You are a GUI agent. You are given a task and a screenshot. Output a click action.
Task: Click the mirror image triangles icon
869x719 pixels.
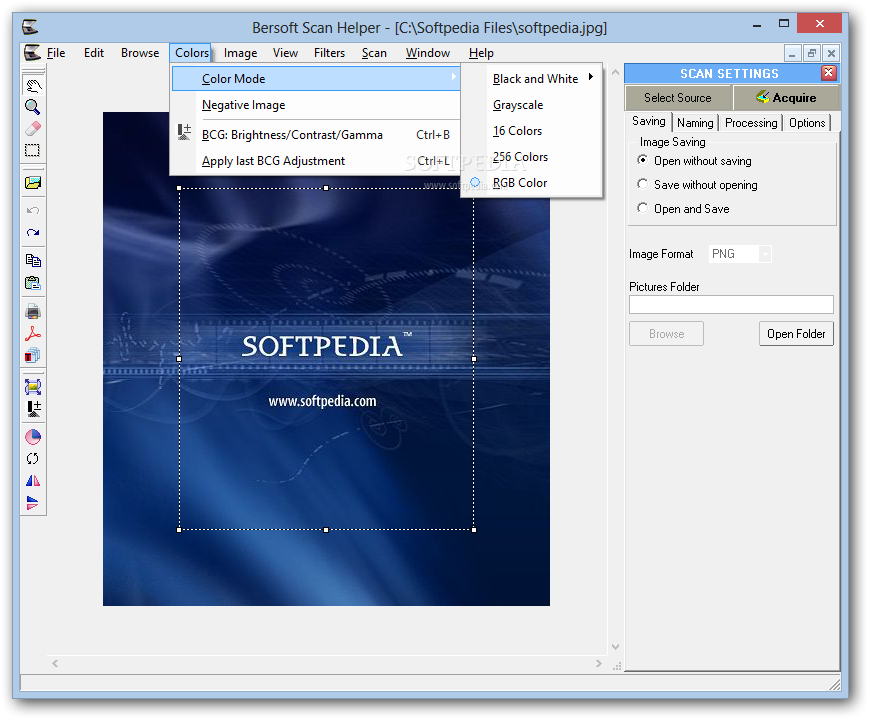click(33, 481)
